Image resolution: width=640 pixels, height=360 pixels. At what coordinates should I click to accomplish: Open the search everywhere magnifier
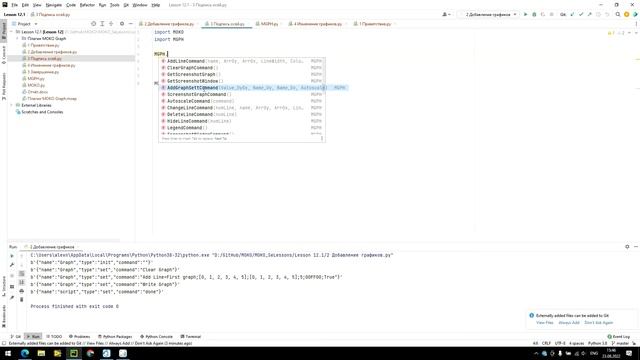[x=618, y=14]
